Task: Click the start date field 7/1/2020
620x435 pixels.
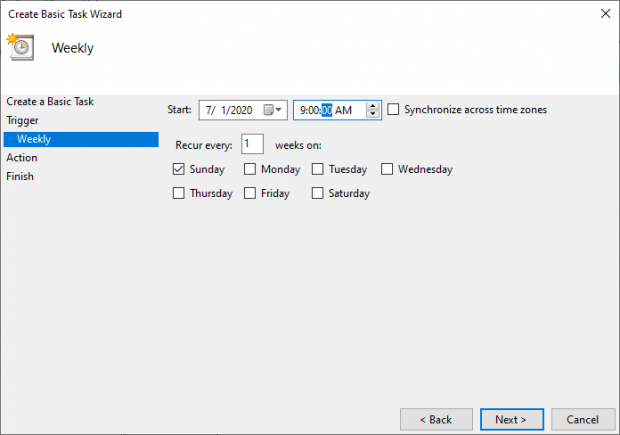Action: click(x=243, y=110)
